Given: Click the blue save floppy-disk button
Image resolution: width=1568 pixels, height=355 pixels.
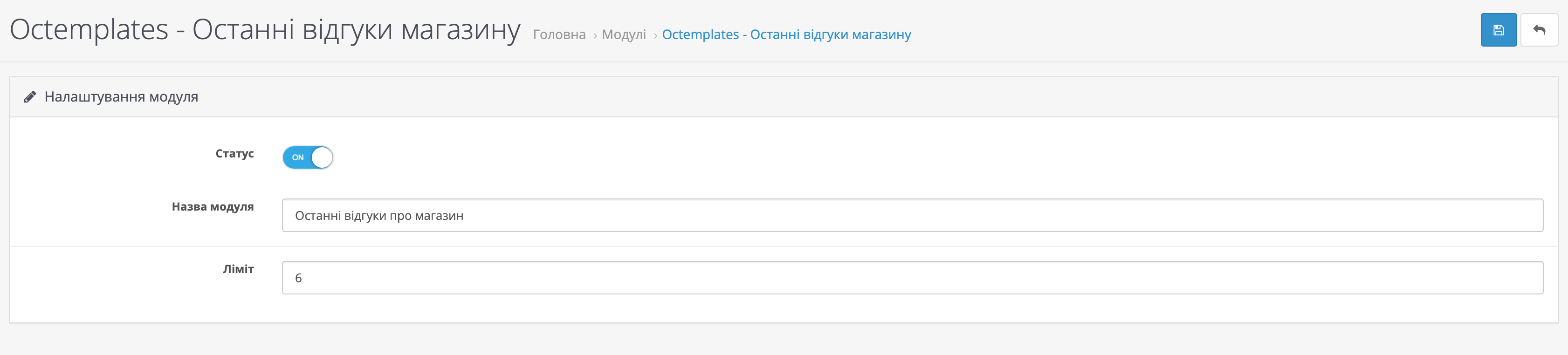Looking at the screenshot, I should coord(1498,30).
